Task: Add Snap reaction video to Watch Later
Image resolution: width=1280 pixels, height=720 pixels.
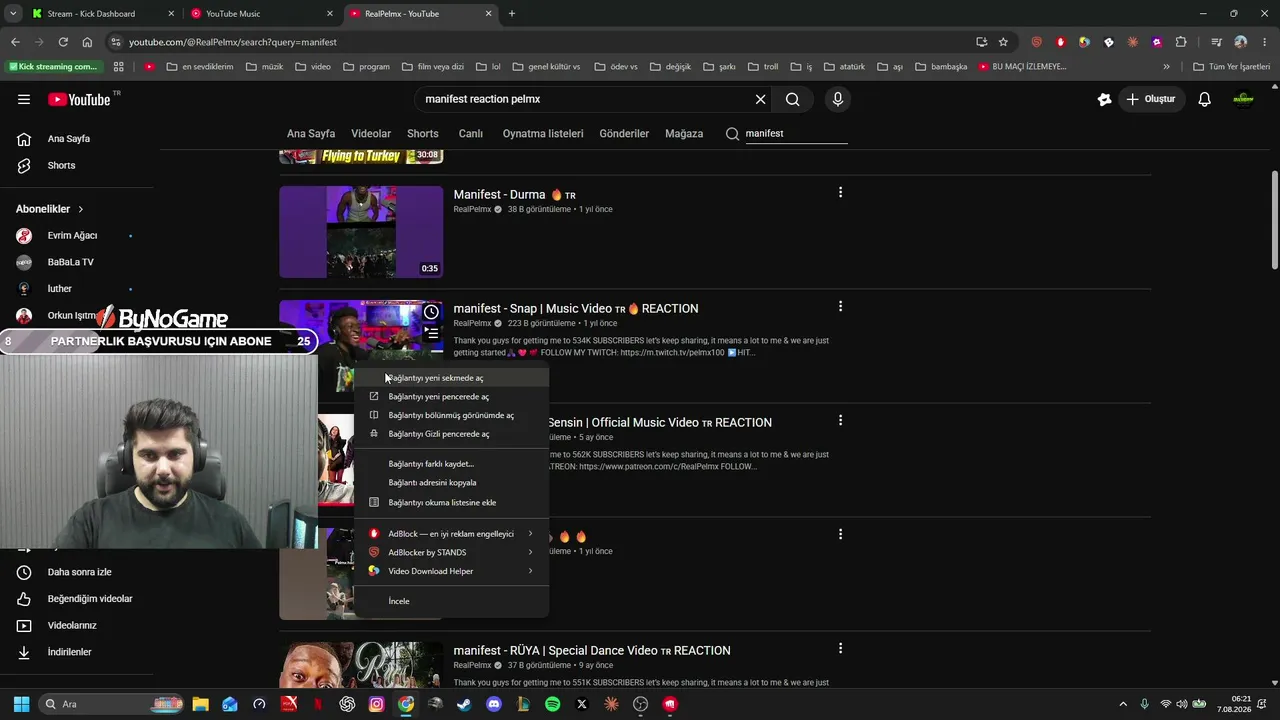Action: coord(431,312)
